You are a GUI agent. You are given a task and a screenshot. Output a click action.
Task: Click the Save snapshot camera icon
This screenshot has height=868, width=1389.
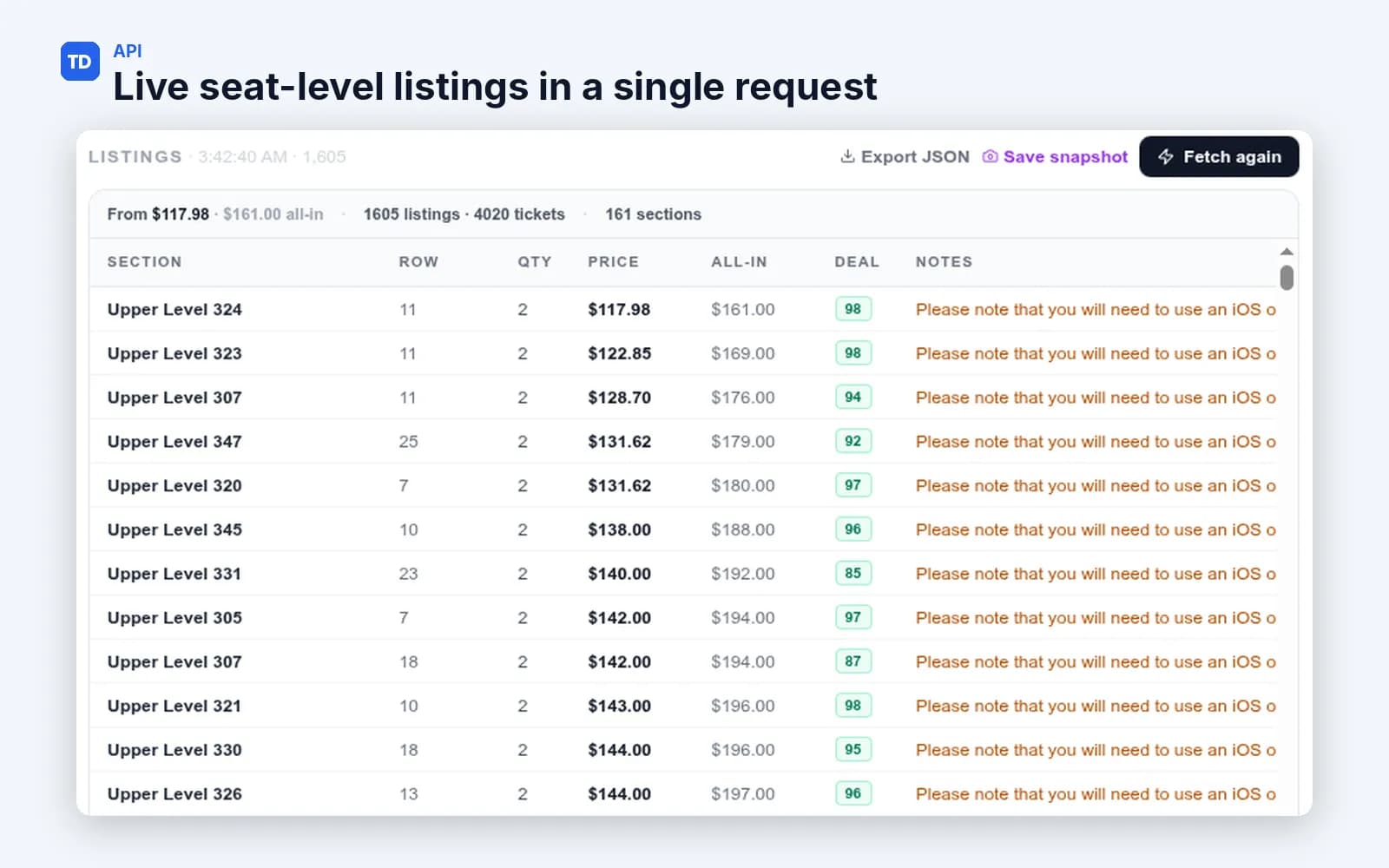(990, 156)
